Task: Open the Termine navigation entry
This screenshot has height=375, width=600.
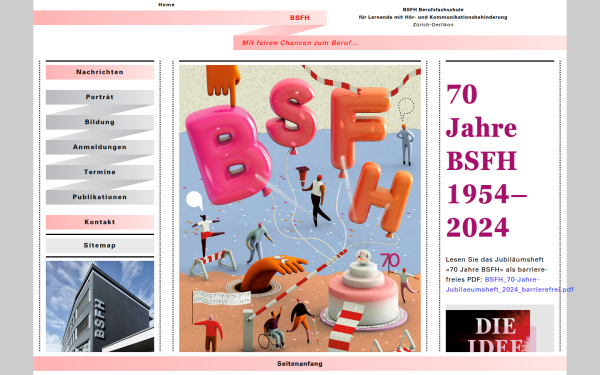Action: pos(100,172)
